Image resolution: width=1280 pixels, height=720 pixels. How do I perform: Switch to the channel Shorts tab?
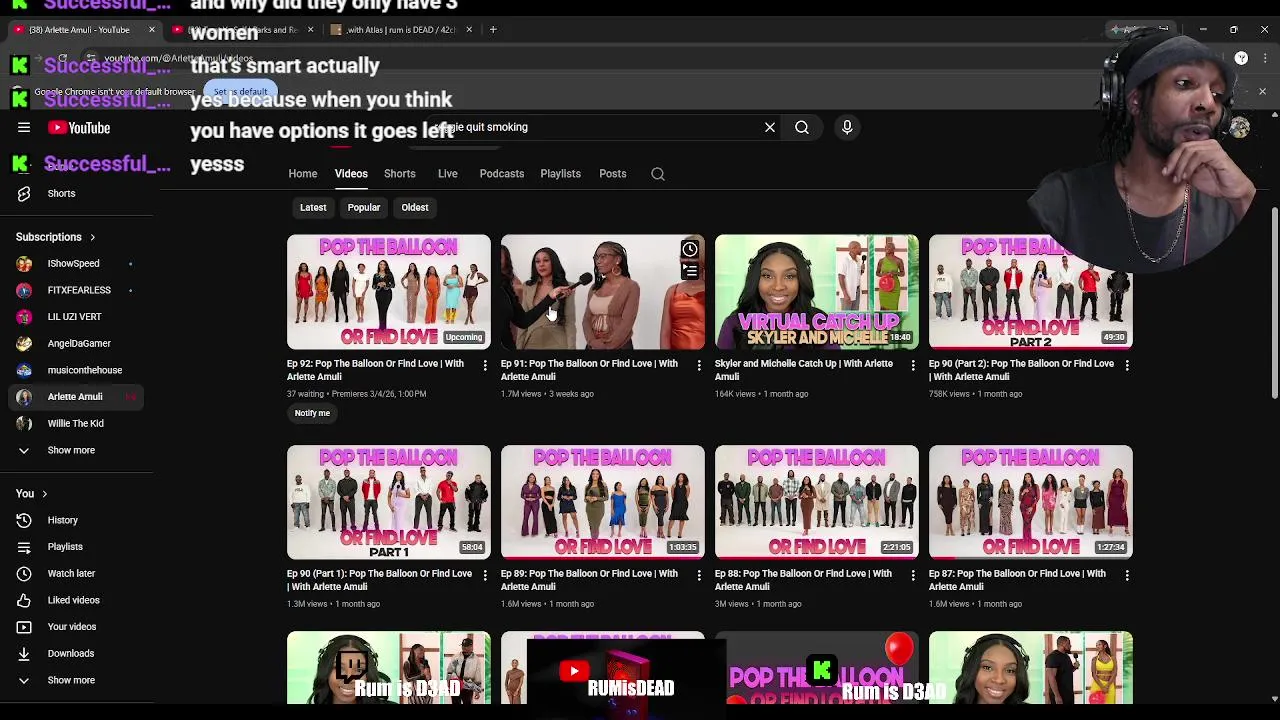click(x=400, y=174)
